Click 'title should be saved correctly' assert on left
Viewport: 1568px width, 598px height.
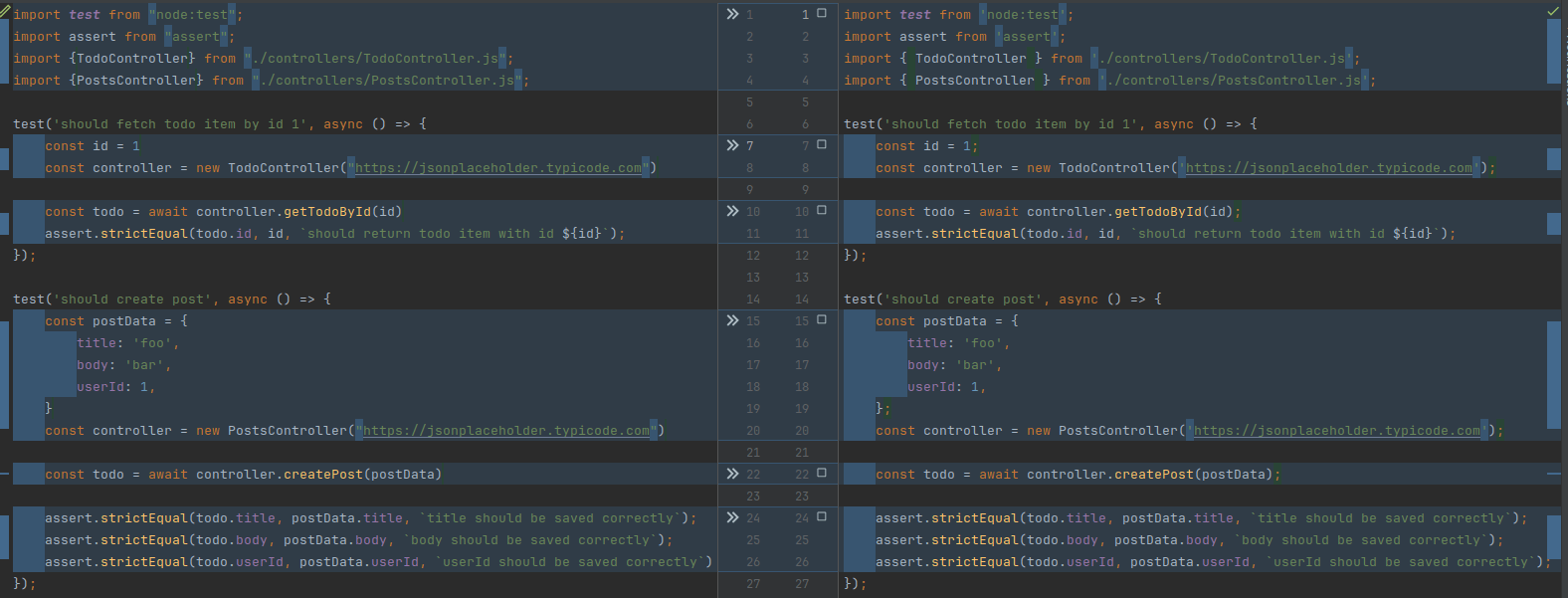(x=371, y=518)
